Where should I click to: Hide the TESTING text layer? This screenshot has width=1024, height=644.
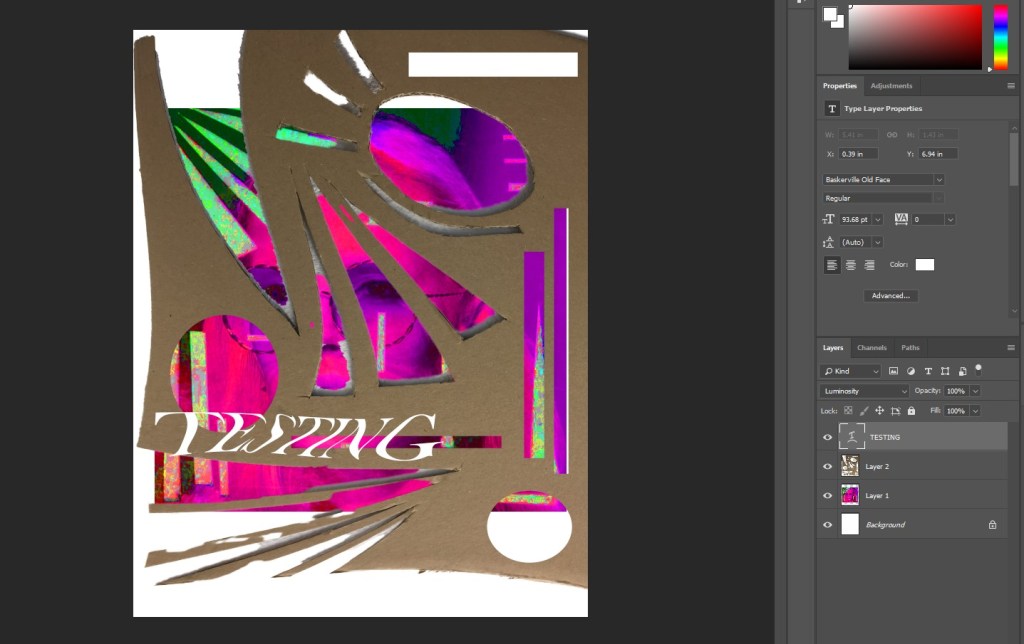[827, 437]
